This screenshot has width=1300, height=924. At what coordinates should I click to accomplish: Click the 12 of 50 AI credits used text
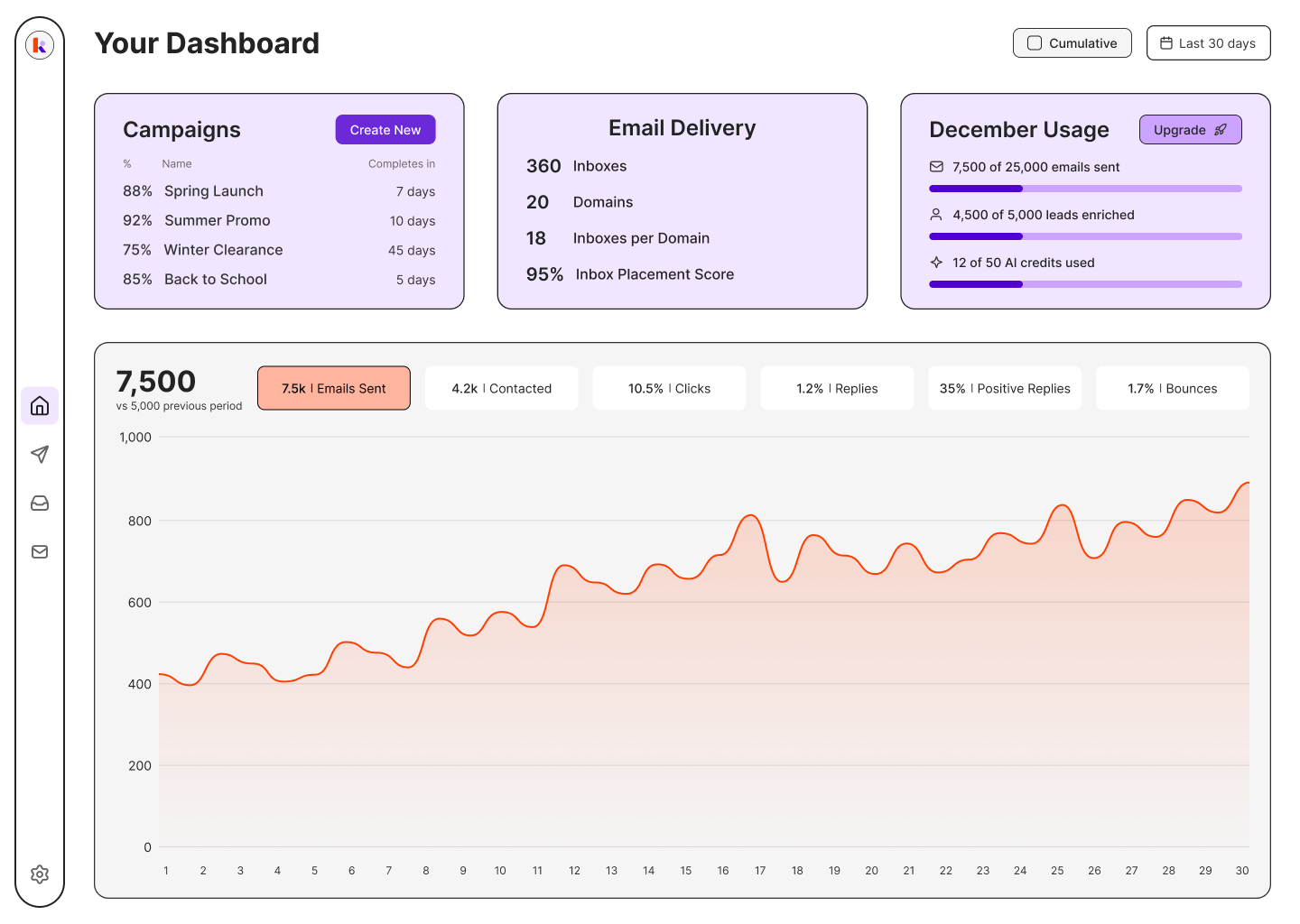(x=1024, y=263)
